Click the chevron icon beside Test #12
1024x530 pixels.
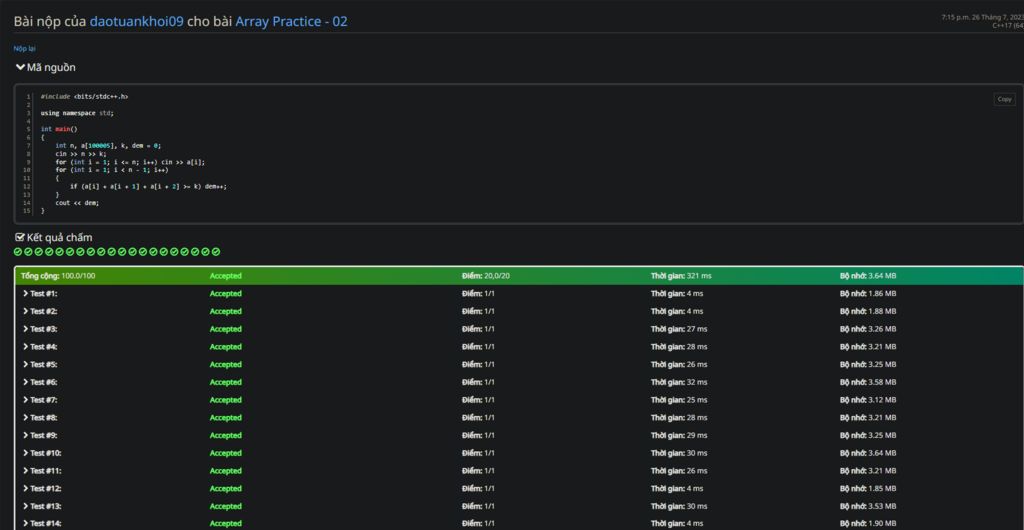(25, 488)
